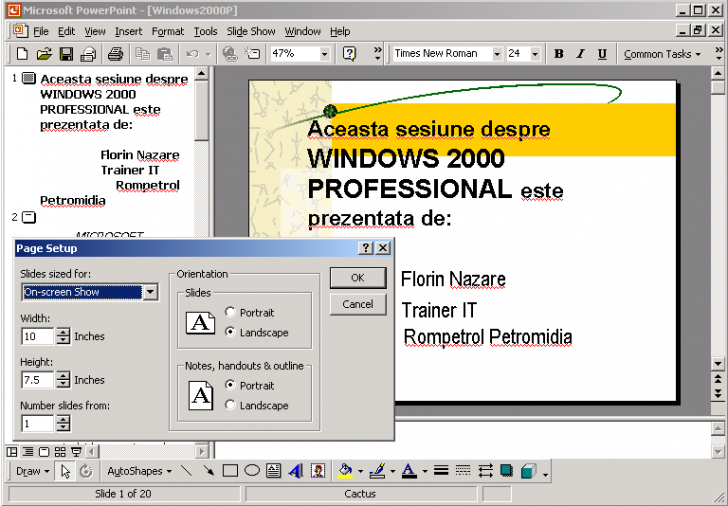Open the Draw menu dropdown

[32, 471]
